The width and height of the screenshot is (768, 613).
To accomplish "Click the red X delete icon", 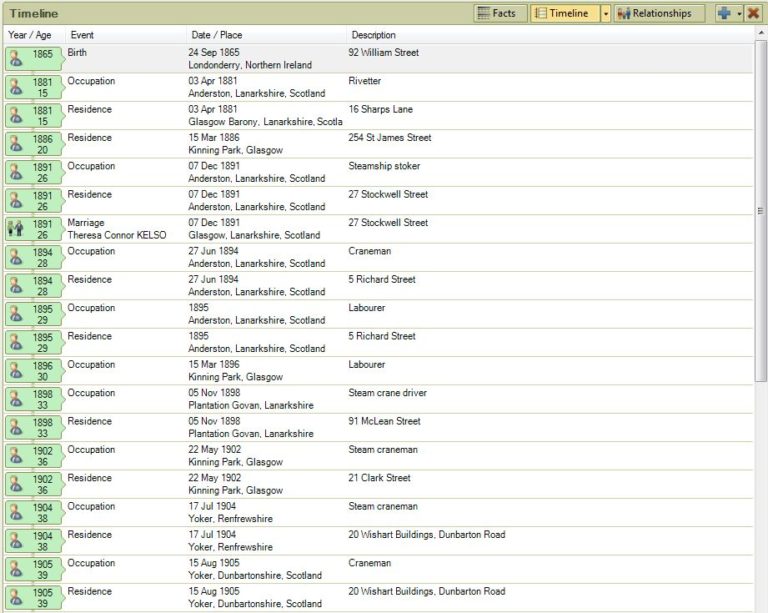I will pos(753,13).
